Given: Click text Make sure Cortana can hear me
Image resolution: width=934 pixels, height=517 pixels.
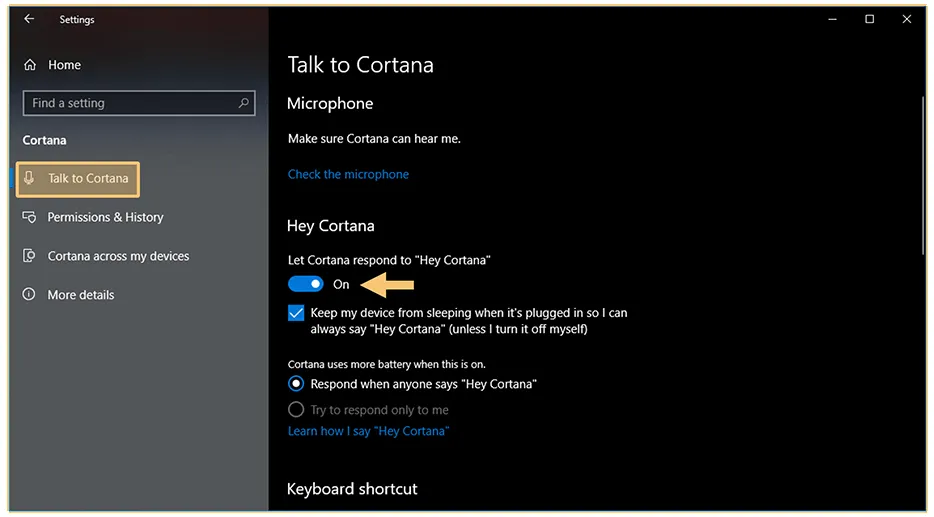Looking at the screenshot, I should (374, 139).
